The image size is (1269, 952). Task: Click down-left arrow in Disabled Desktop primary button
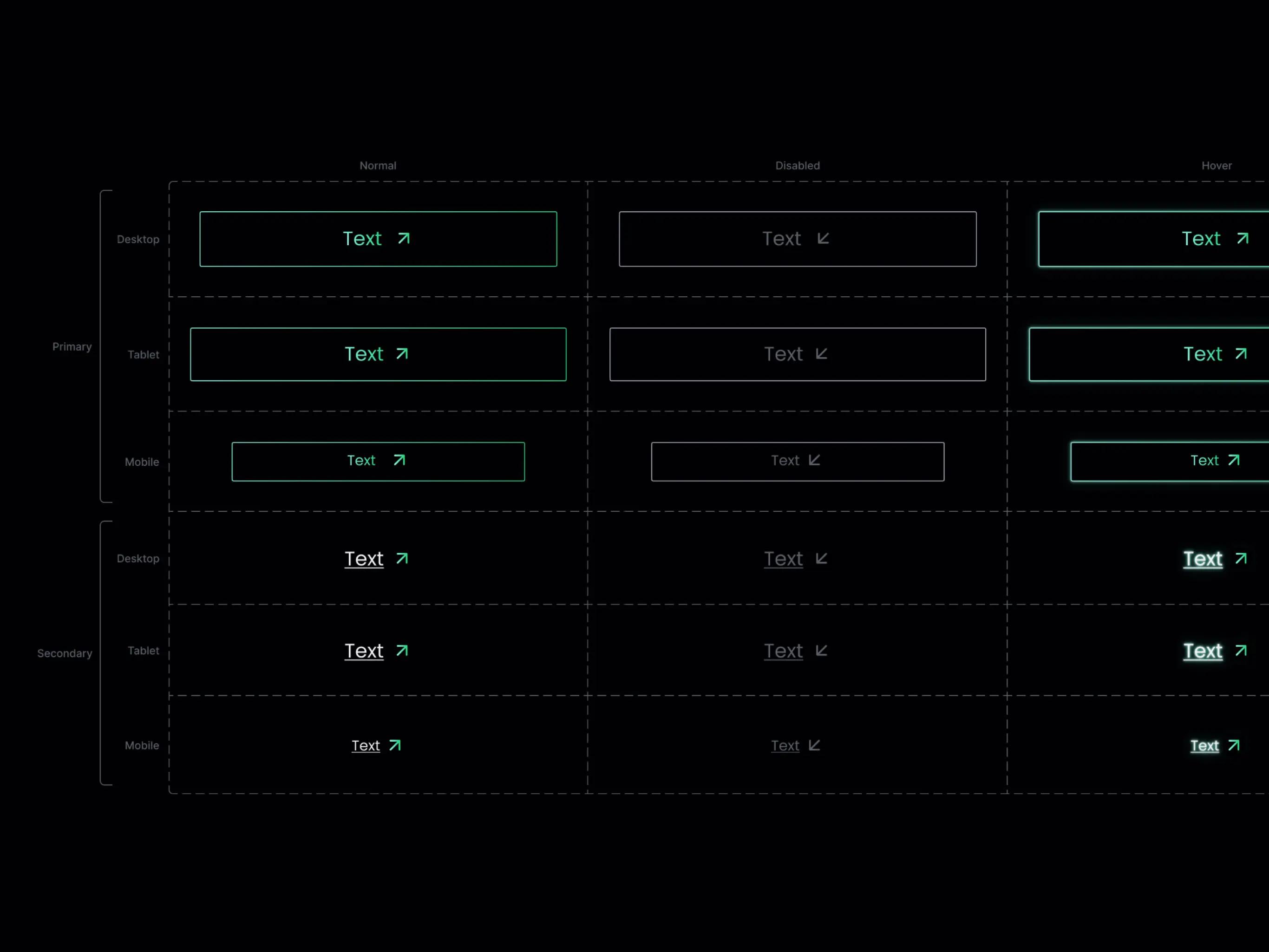pos(823,239)
